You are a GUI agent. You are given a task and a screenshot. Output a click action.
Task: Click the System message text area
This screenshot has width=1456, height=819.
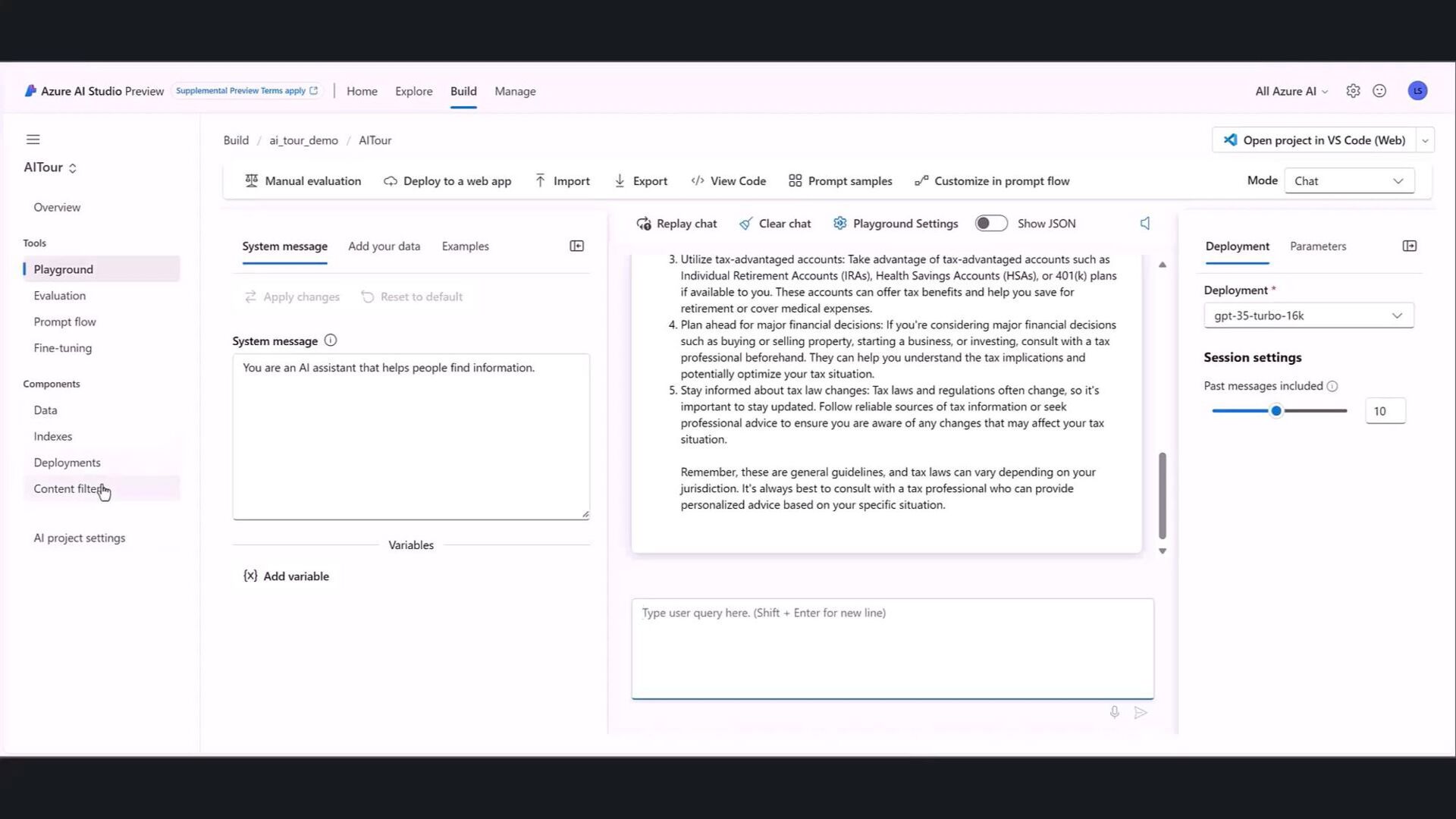tap(411, 436)
